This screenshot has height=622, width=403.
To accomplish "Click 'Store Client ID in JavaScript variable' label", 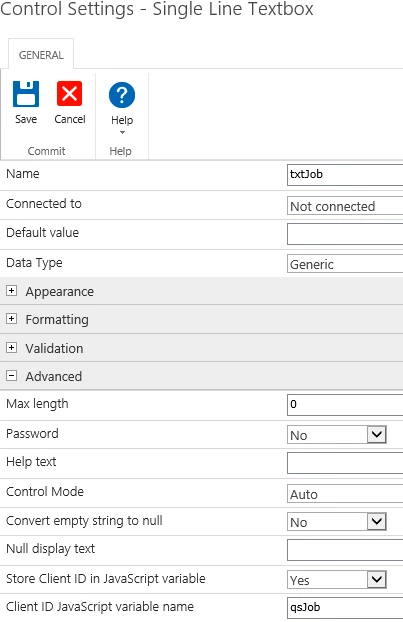I will (x=106, y=579).
